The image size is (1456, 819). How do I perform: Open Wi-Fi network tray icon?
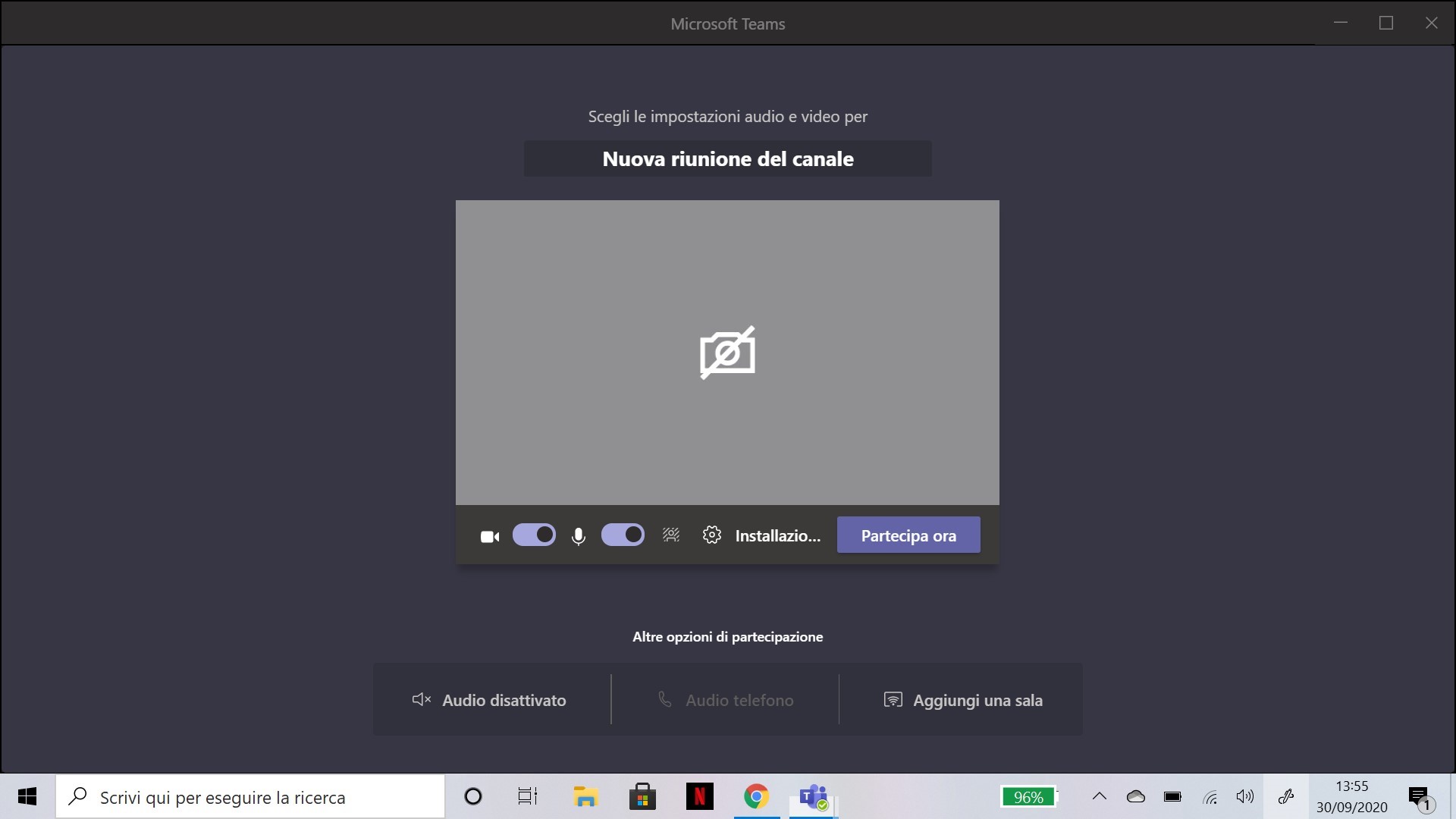click(1210, 797)
